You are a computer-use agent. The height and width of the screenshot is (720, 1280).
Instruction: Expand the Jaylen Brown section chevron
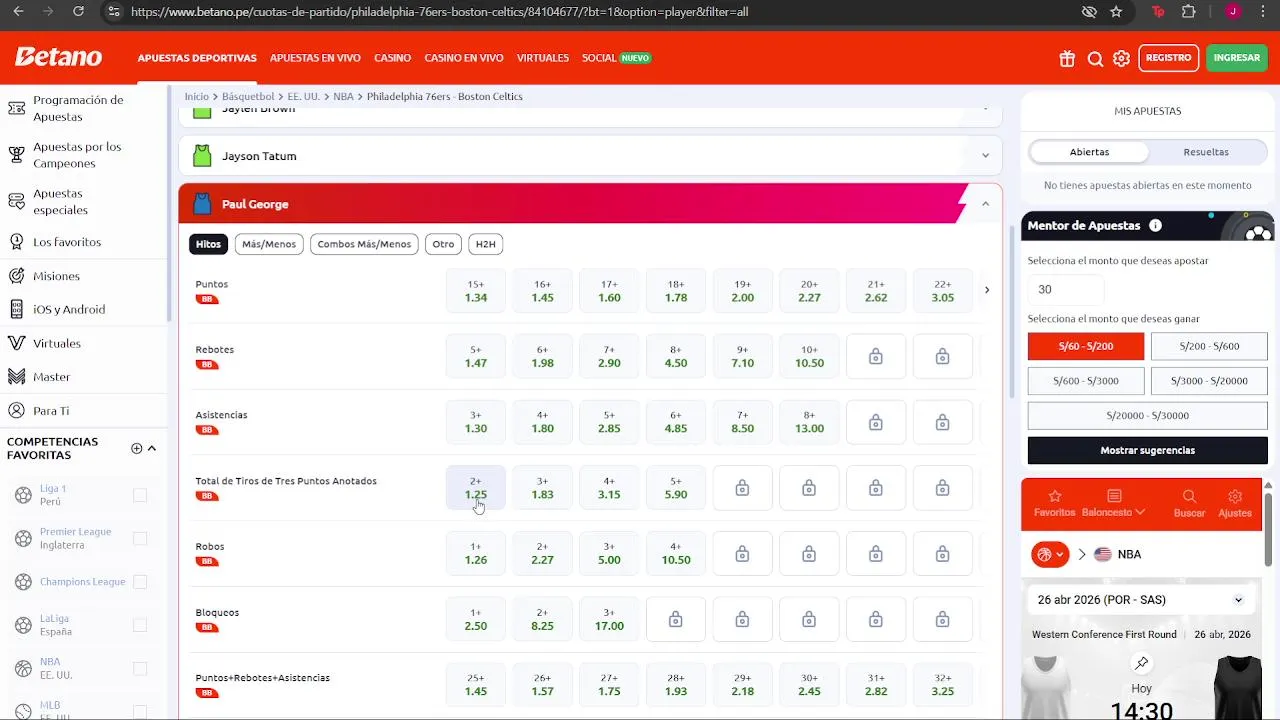(985, 107)
